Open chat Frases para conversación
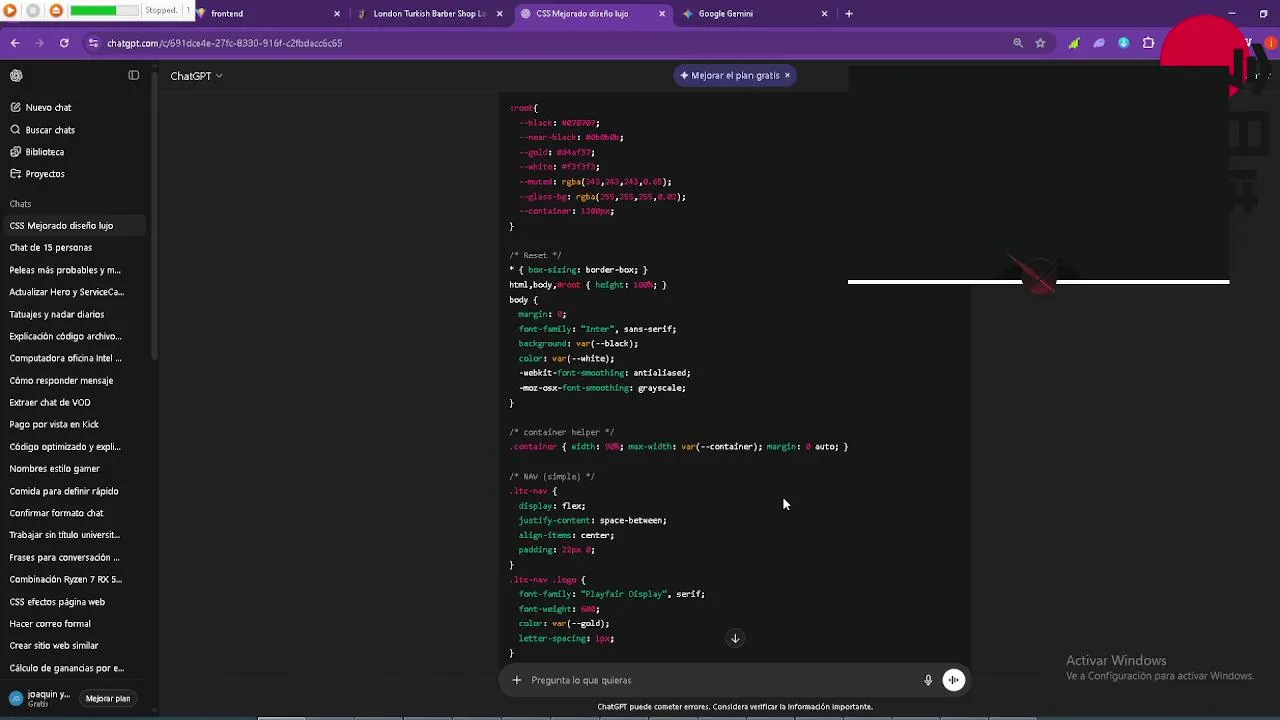The width and height of the screenshot is (1280, 720). [75, 558]
